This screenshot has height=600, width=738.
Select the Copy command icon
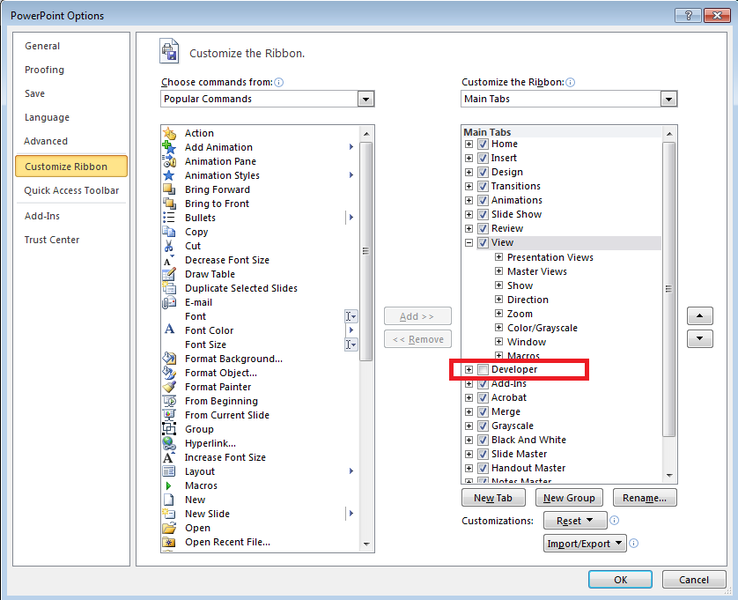169,232
